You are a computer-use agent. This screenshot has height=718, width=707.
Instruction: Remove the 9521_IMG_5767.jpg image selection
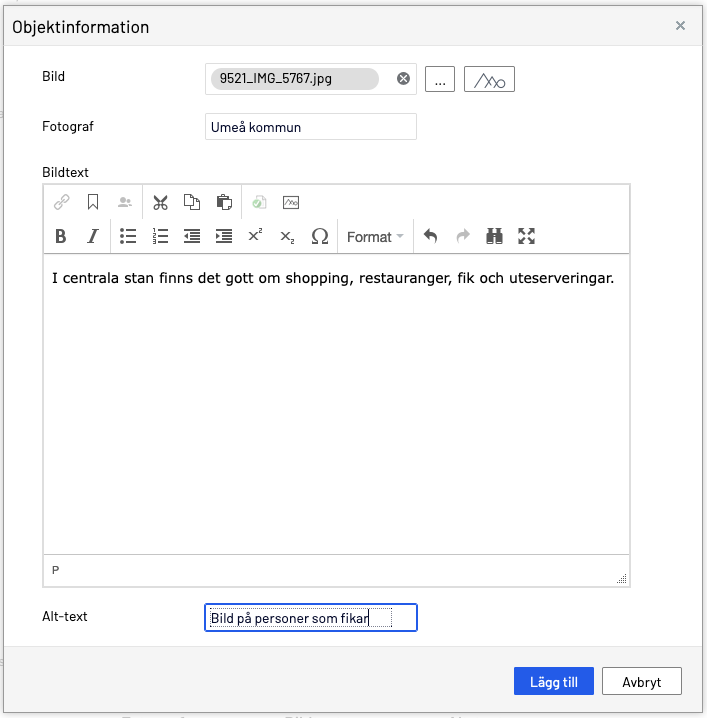click(x=403, y=79)
